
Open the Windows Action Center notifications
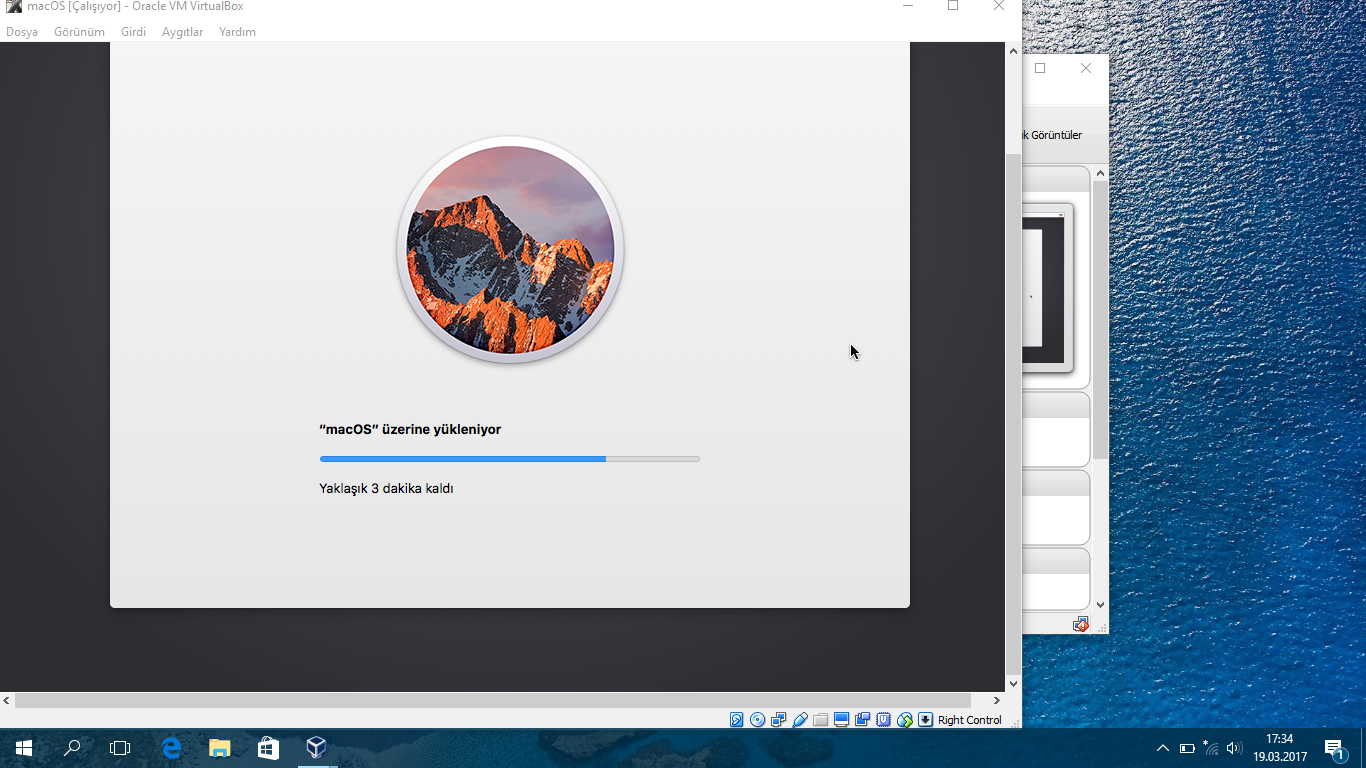[x=1334, y=748]
